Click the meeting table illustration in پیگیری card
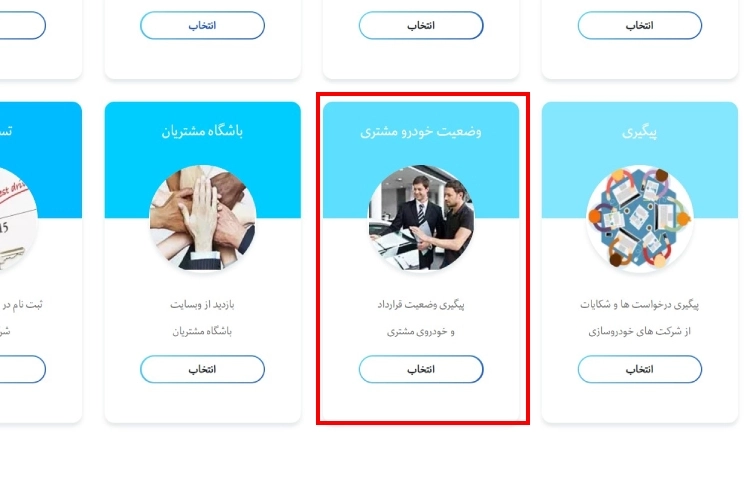 [640, 218]
